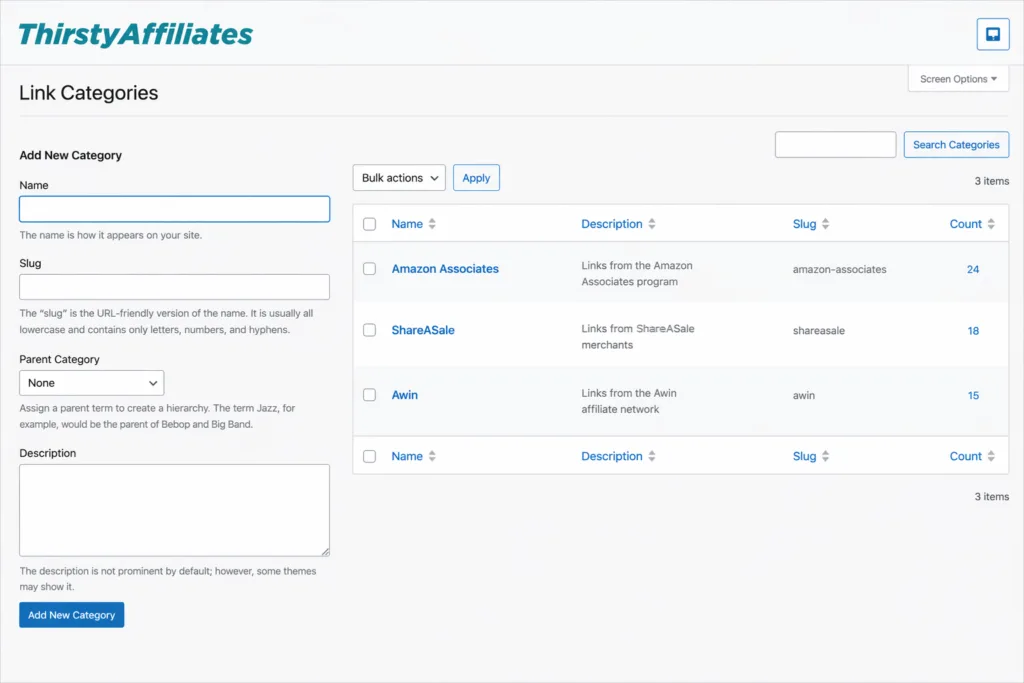
Task: Click sort arrows beside bottom Description footer
Action: [x=652, y=456]
